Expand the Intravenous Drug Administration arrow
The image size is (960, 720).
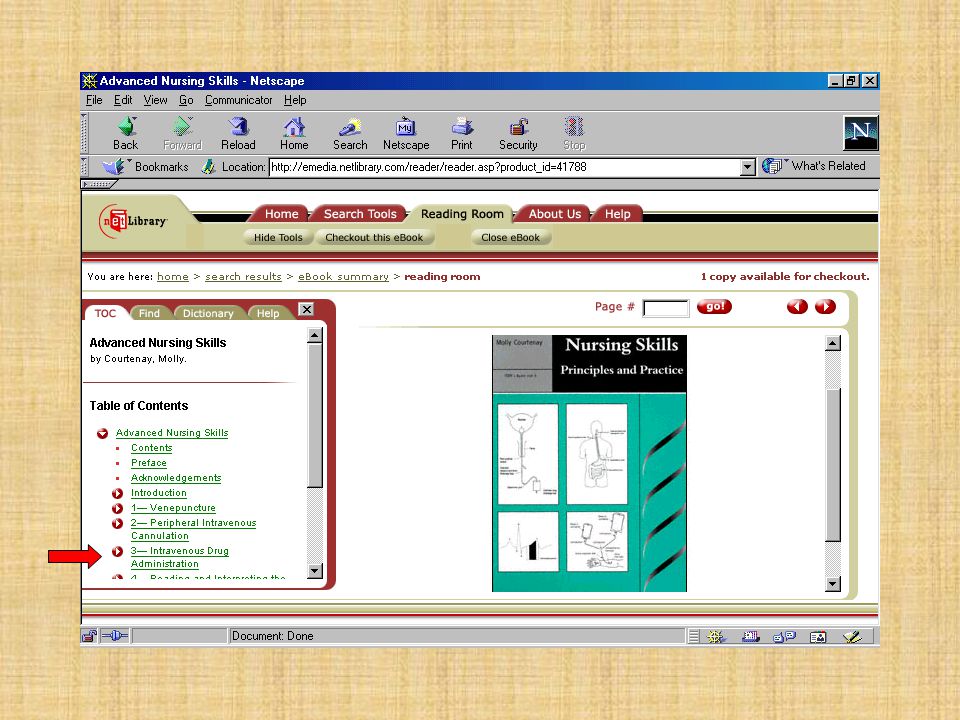(118, 552)
